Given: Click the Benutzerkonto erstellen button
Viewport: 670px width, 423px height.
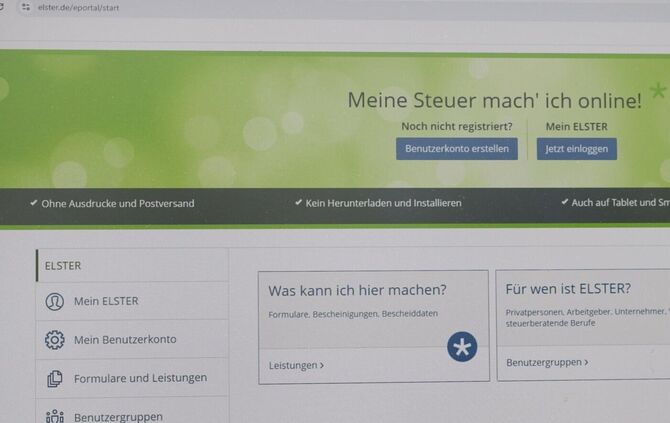Looking at the screenshot, I should coord(457,149).
